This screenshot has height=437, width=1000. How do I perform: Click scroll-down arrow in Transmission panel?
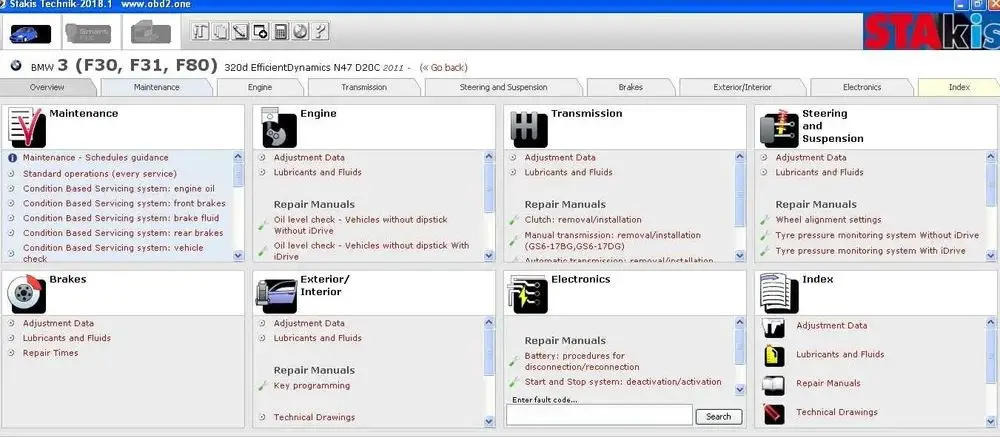[740, 256]
